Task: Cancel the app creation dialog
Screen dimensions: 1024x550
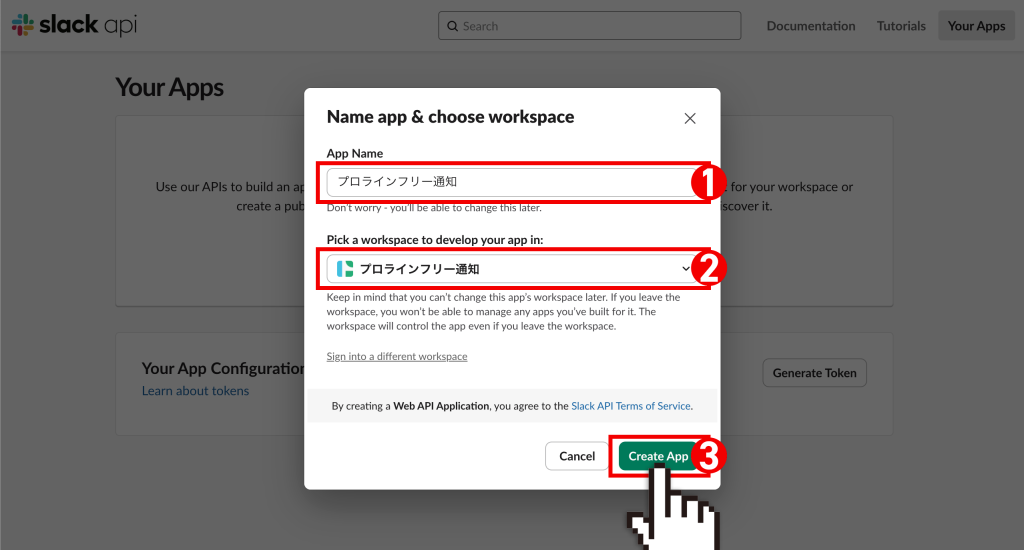Action: [577, 456]
